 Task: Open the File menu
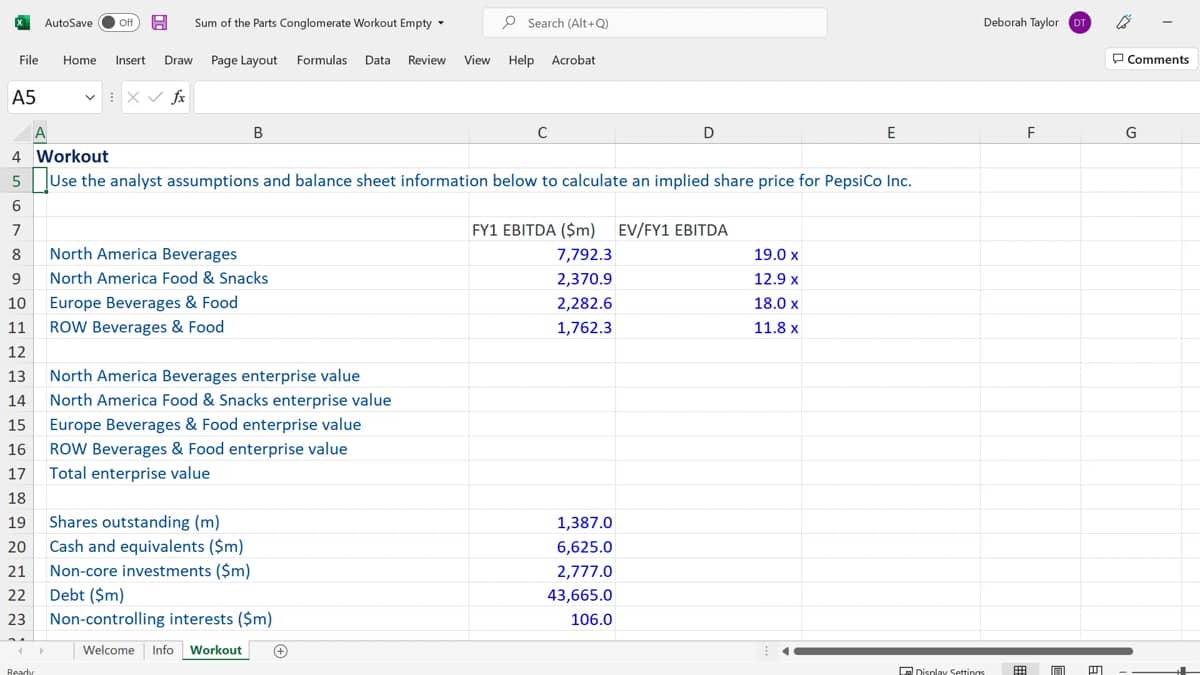pyautogui.click(x=29, y=60)
